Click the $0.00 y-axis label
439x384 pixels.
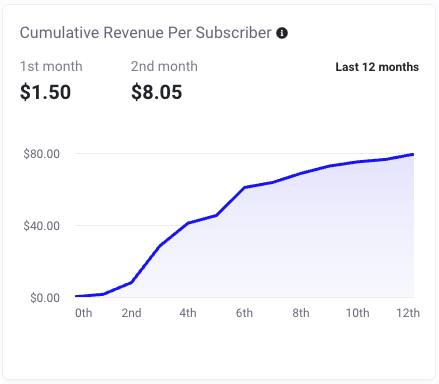45,298
